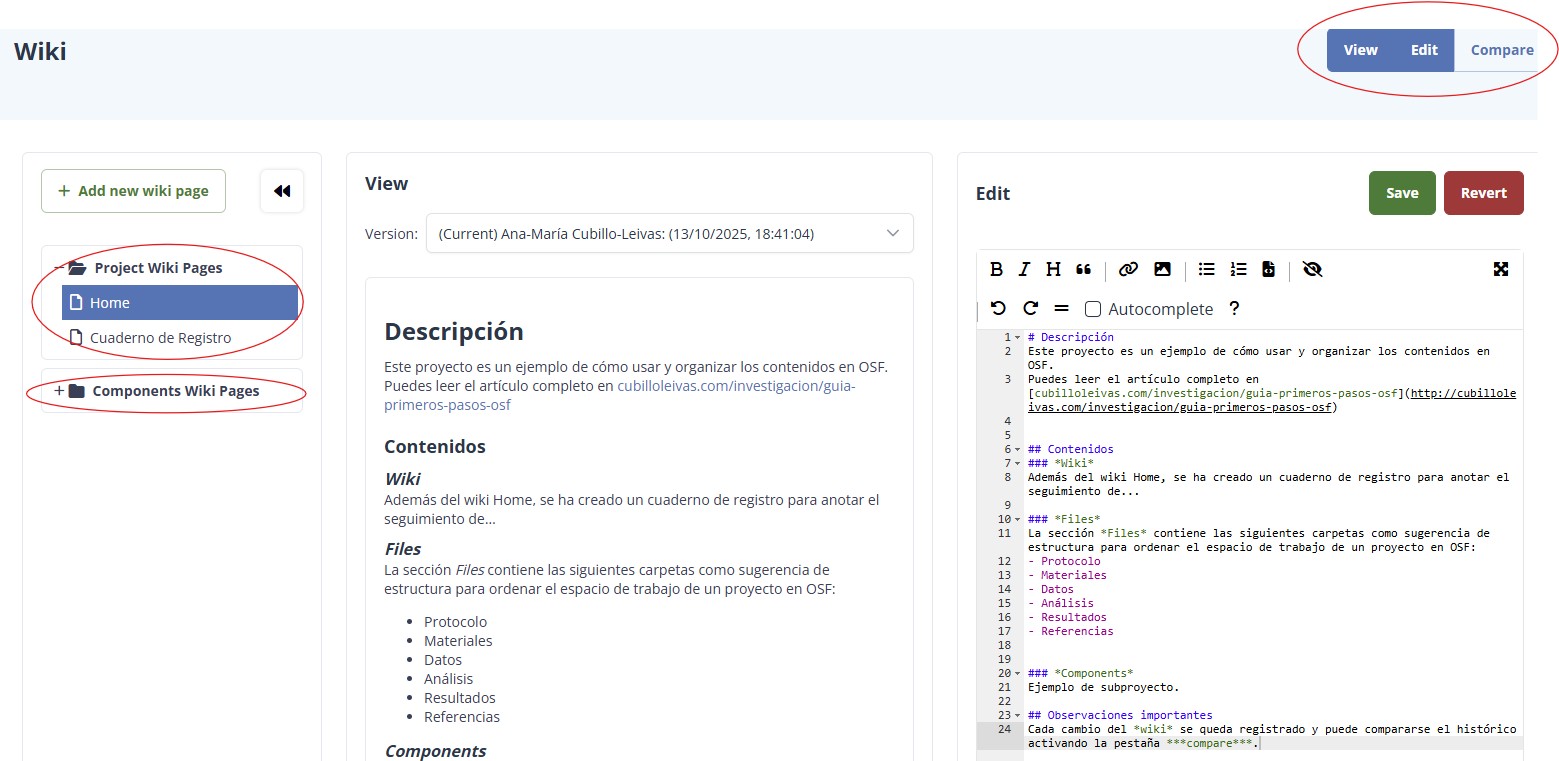
Task: Expand Components Wiki Pages tree
Action: (59, 391)
